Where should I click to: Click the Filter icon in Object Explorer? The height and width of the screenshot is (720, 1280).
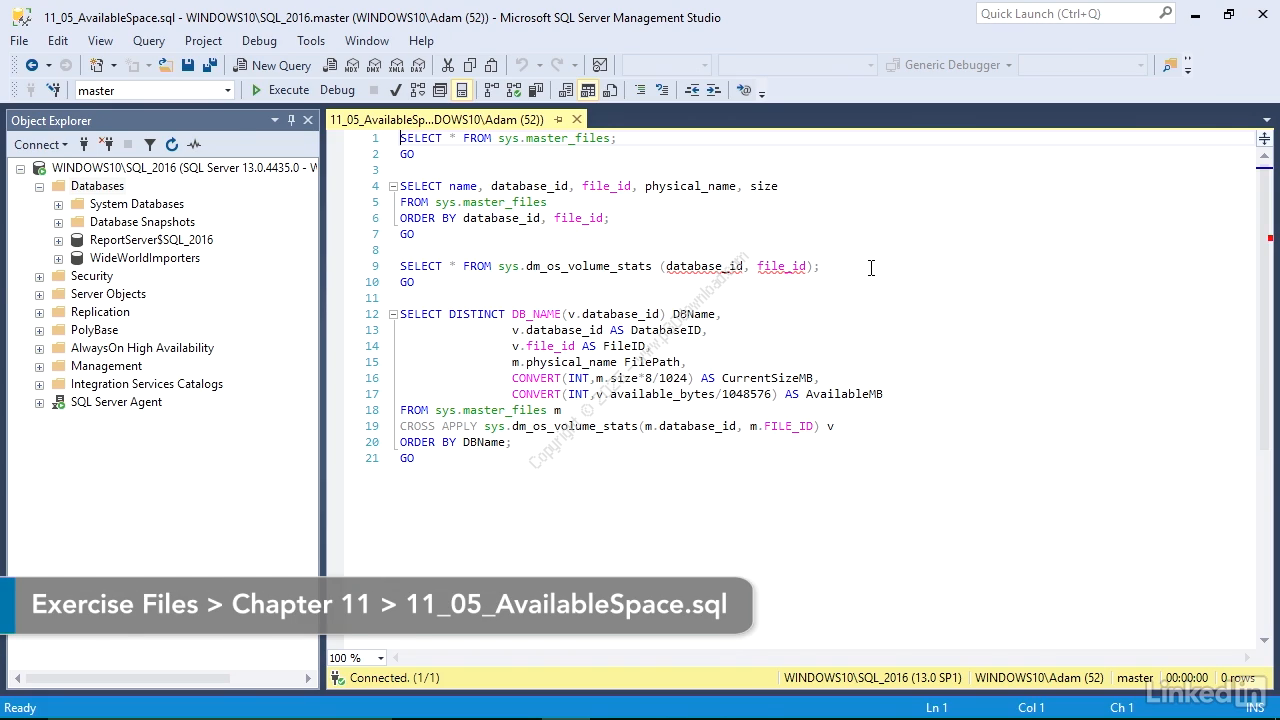click(x=150, y=144)
